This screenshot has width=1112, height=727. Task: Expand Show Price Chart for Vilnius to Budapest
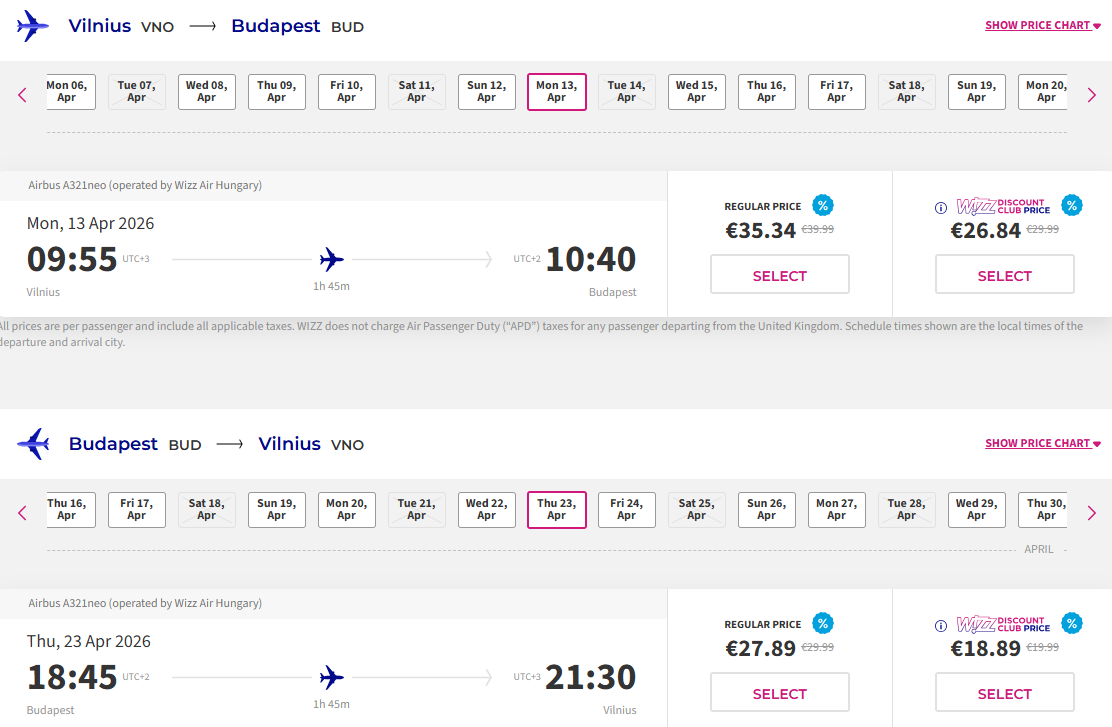1042,26
